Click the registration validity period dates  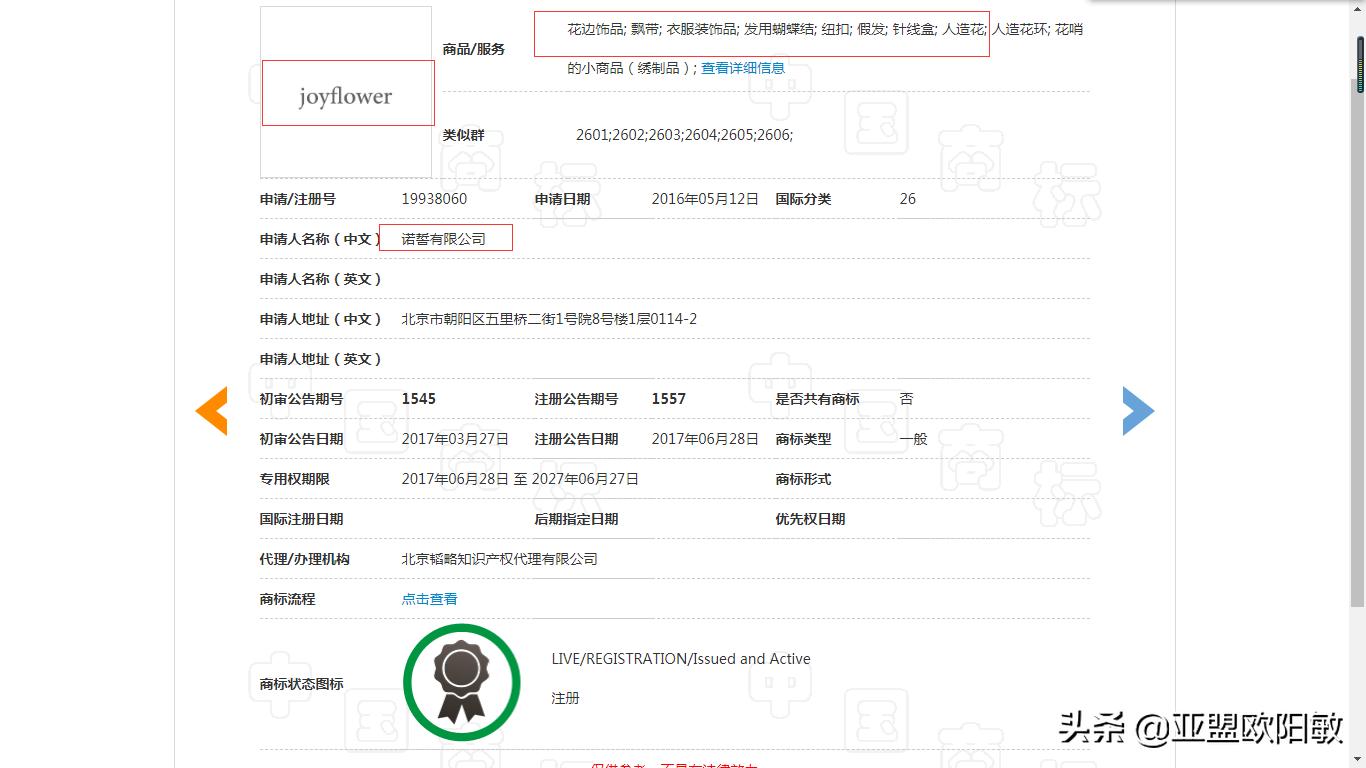519,478
